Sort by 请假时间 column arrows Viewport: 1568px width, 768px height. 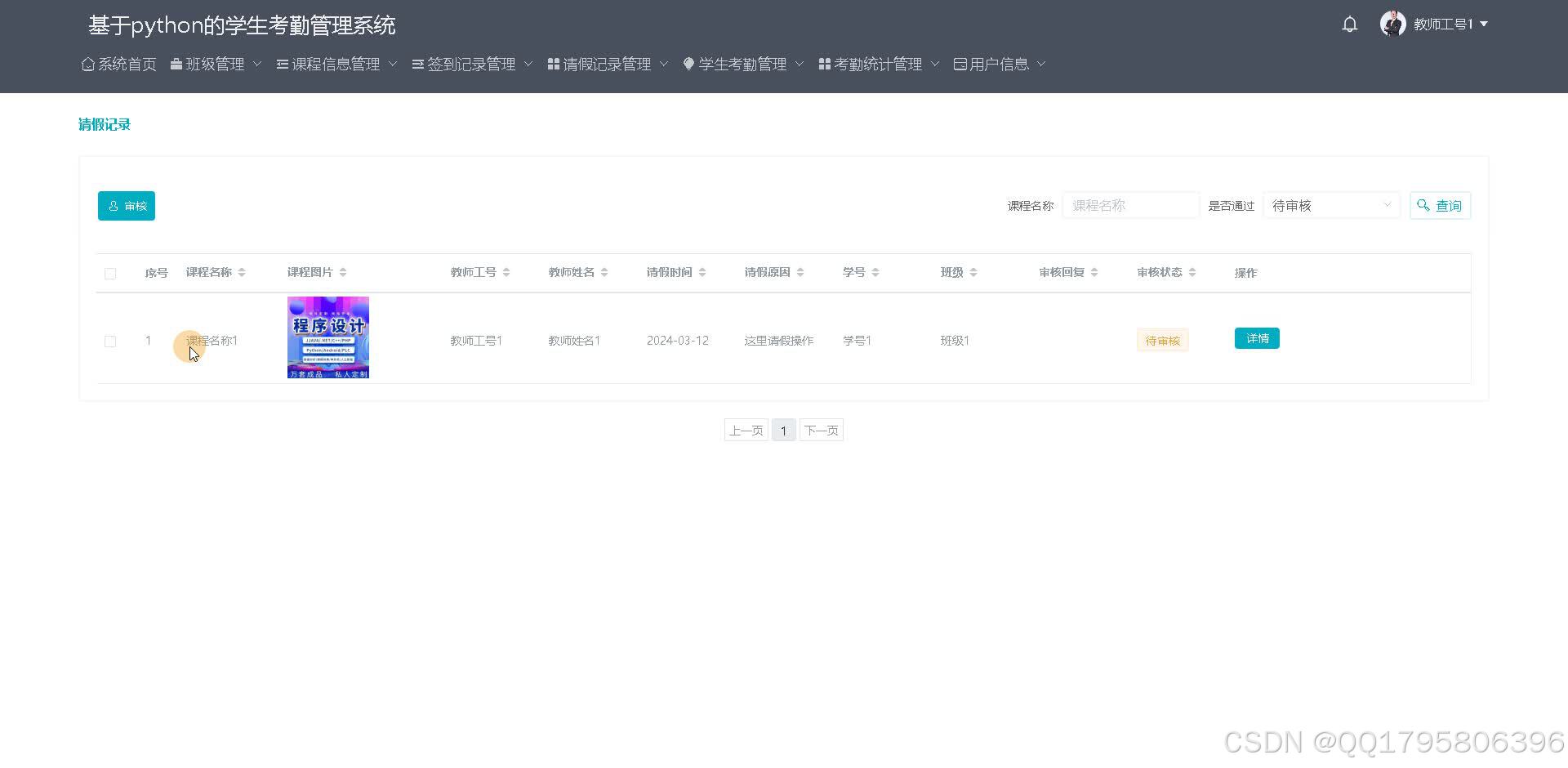click(702, 273)
